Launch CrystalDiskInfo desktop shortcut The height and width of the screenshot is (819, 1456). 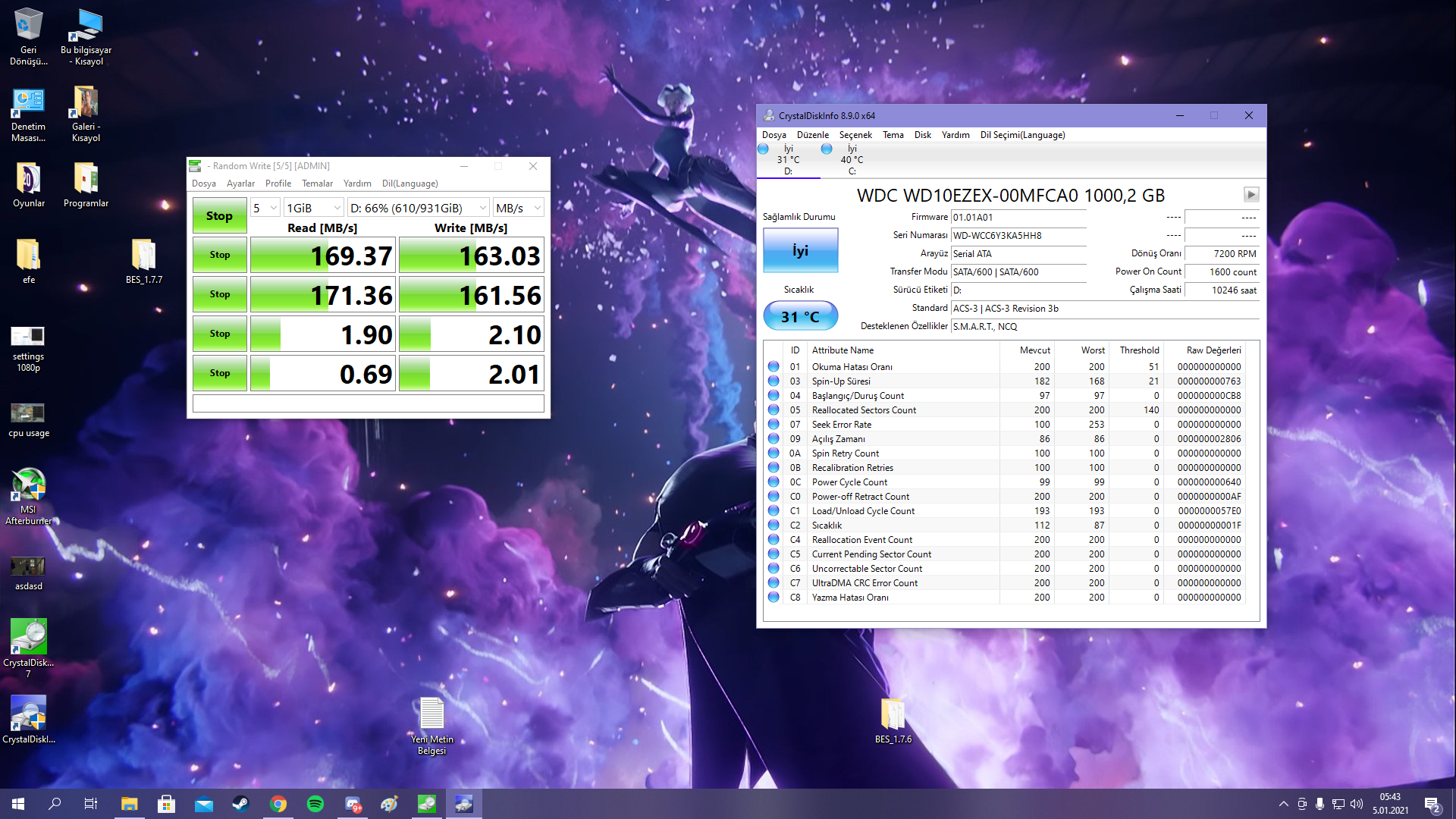28,720
